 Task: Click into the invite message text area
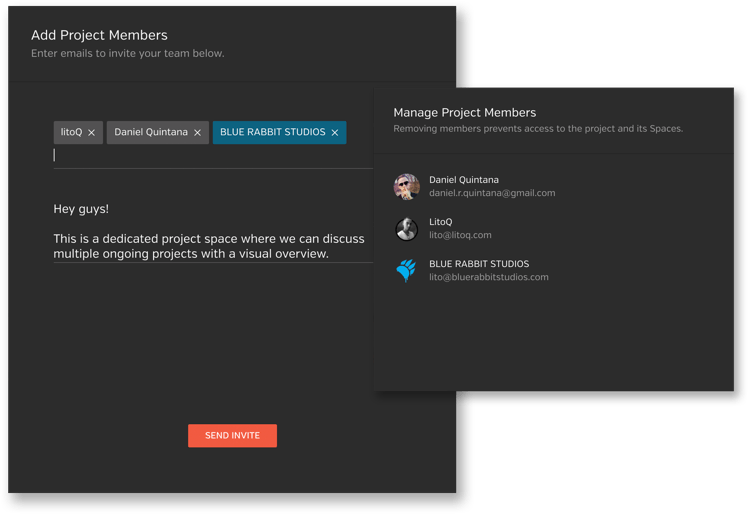(x=213, y=231)
